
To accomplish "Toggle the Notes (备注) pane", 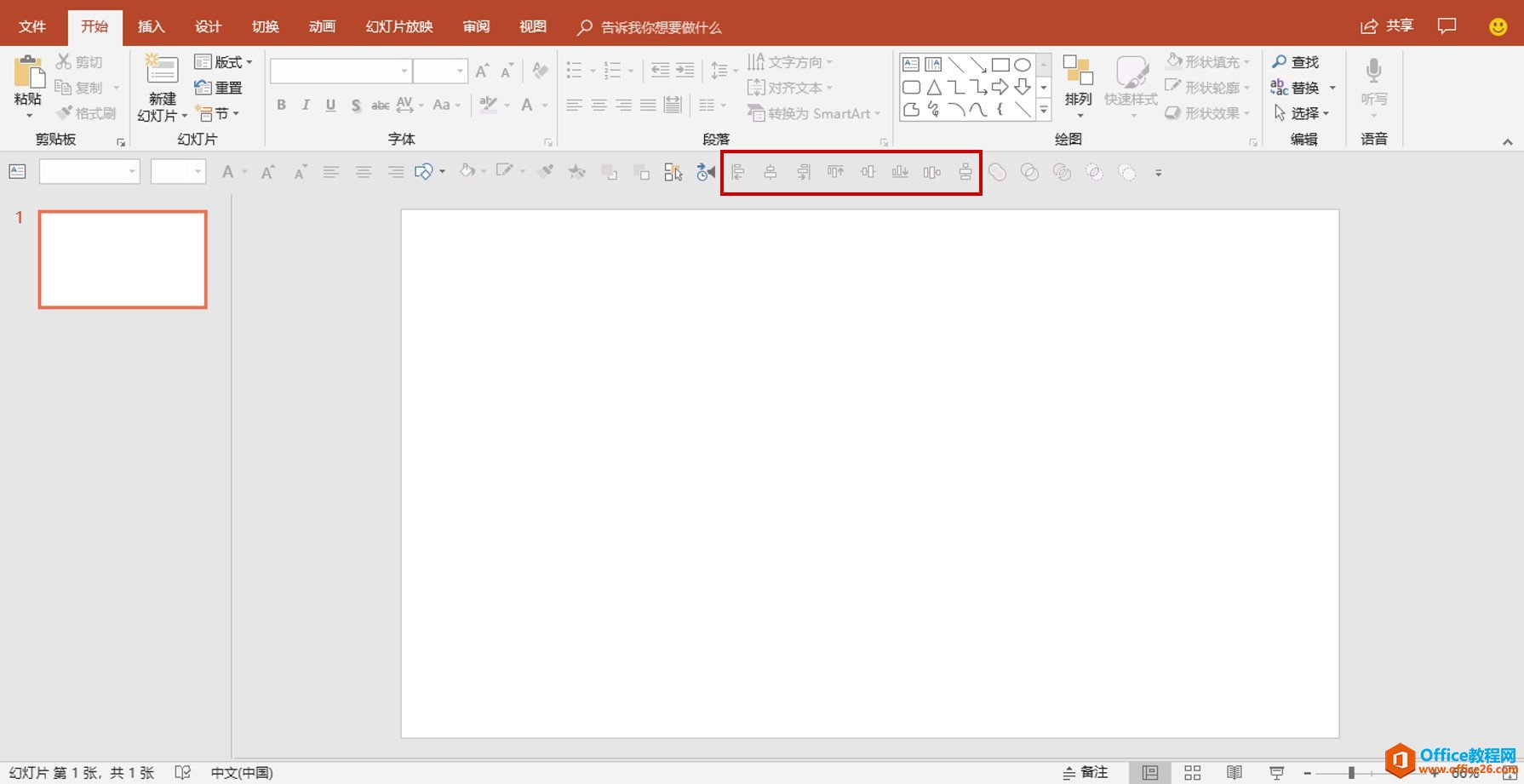I will point(1086,772).
